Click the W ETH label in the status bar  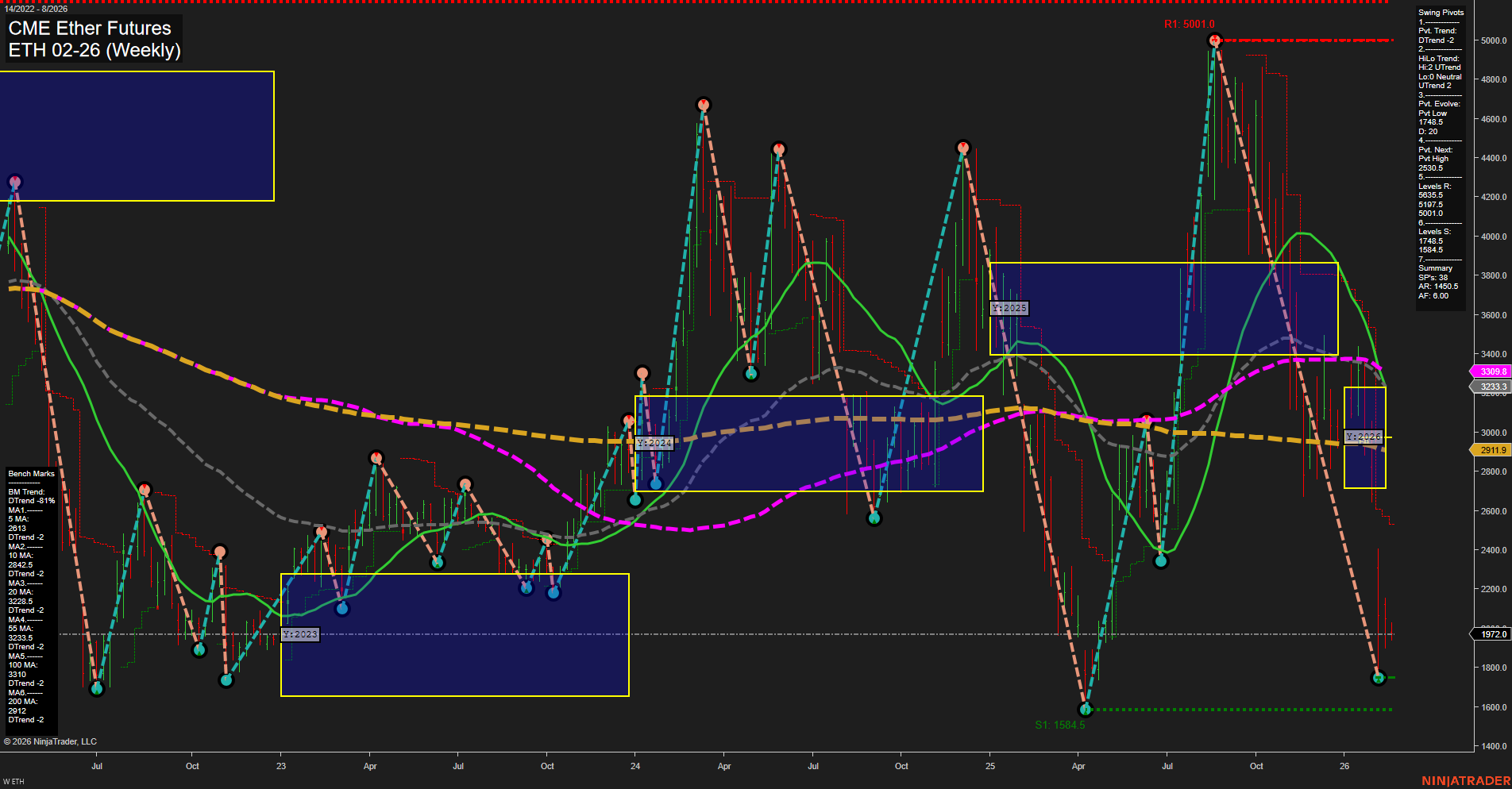(14, 780)
